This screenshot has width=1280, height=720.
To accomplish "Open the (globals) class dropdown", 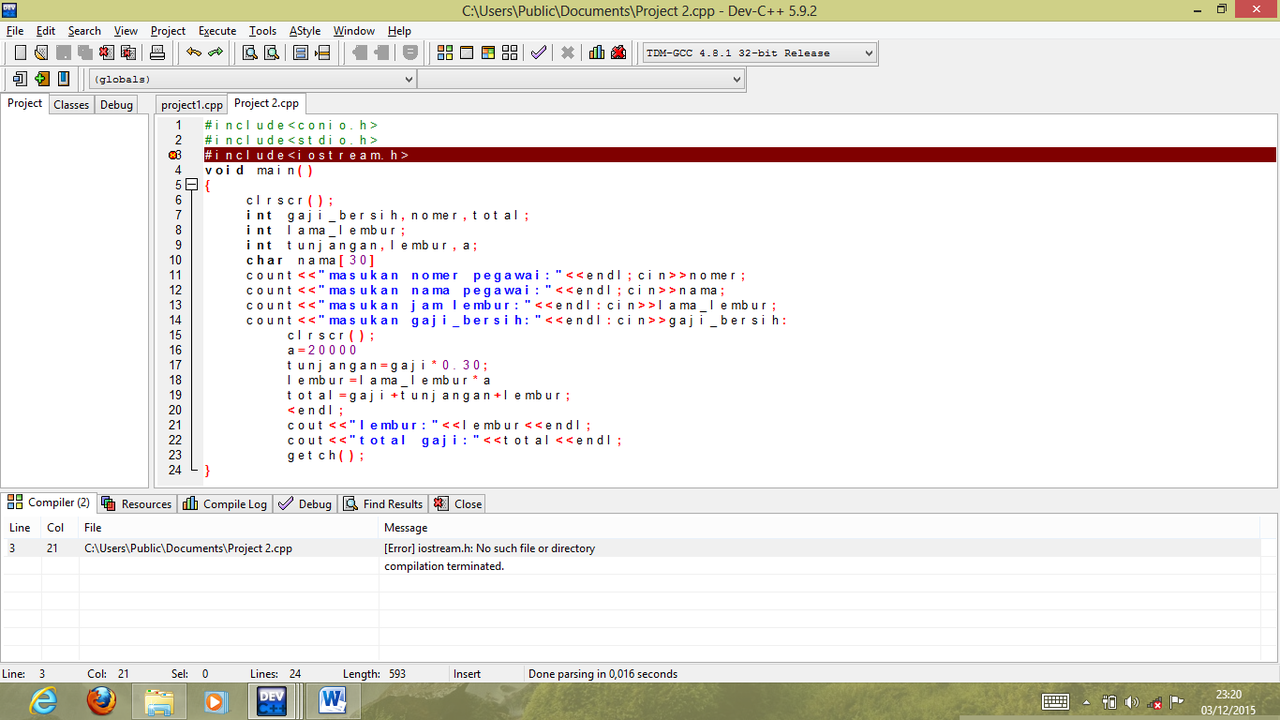I will click(253, 79).
